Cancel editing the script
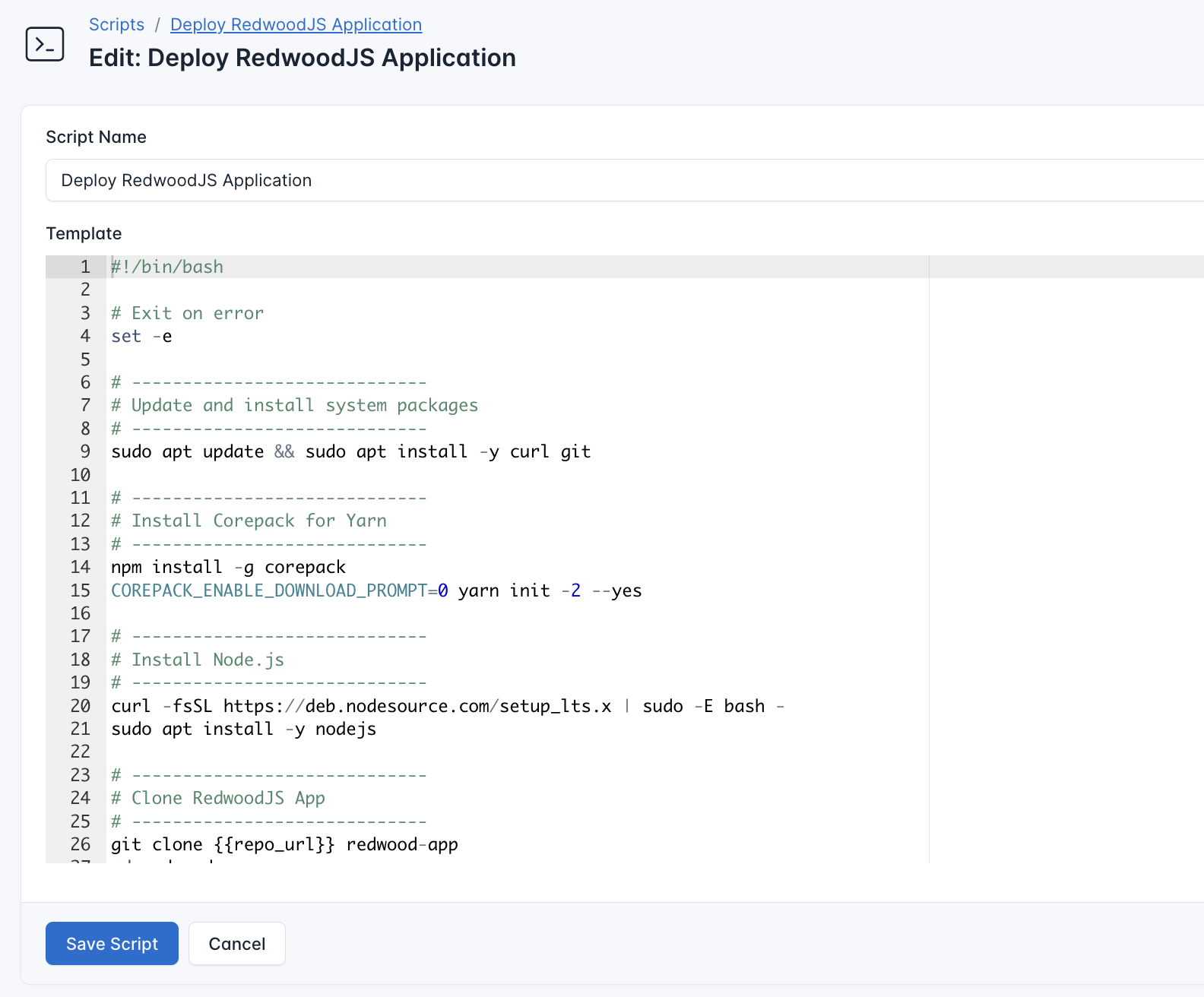 pos(237,943)
